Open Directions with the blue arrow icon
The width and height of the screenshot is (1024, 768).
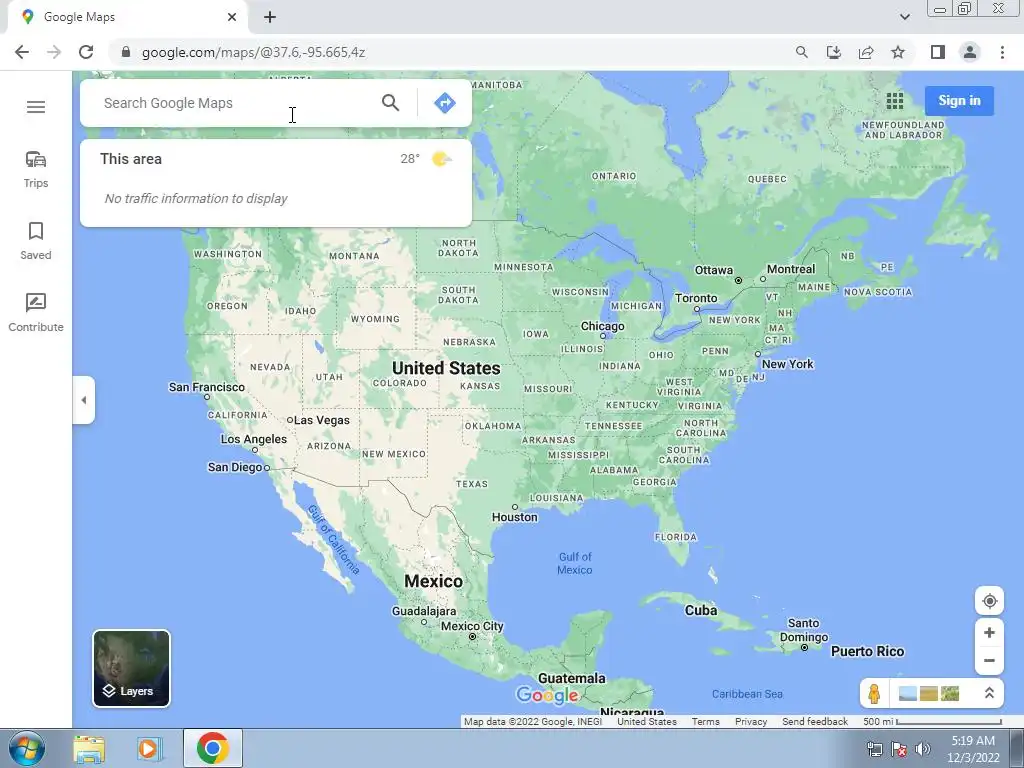pyautogui.click(x=445, y=103)
